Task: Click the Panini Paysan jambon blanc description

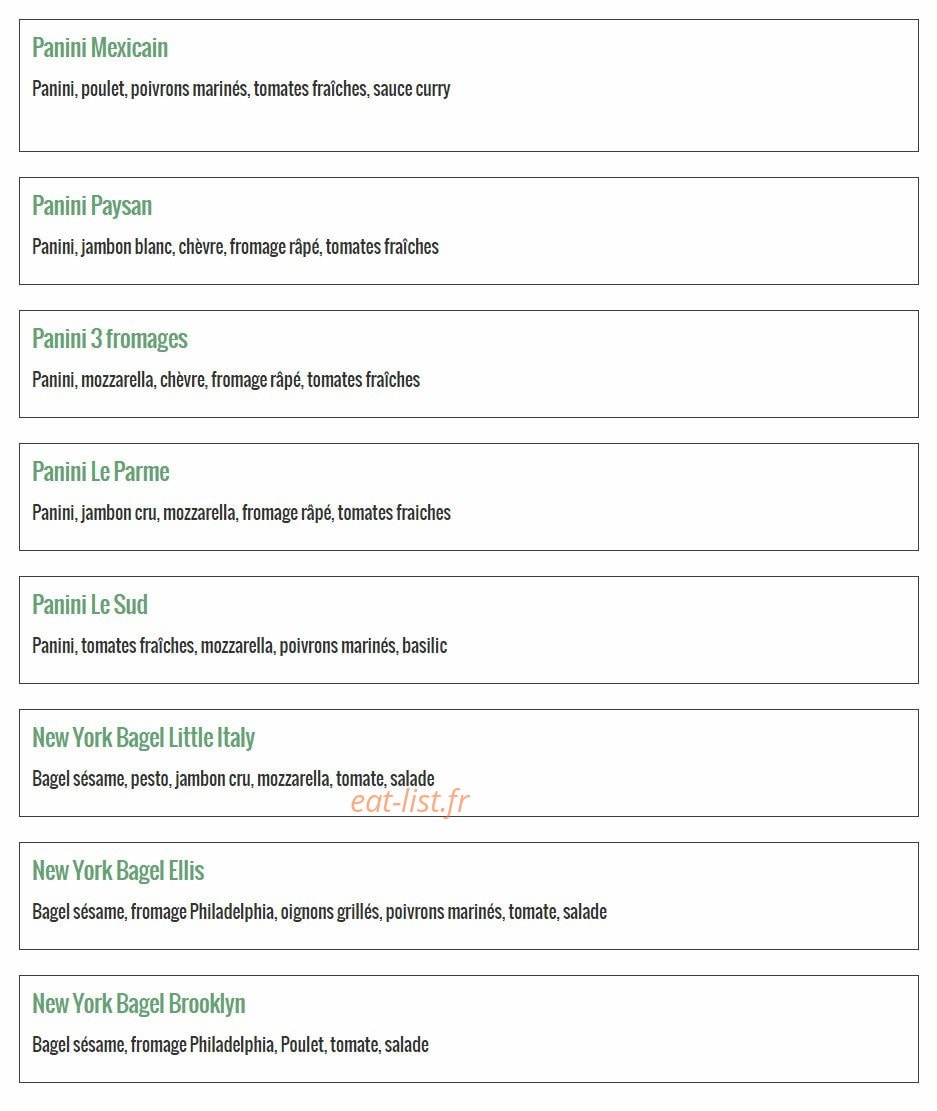Action: [235, 247]
